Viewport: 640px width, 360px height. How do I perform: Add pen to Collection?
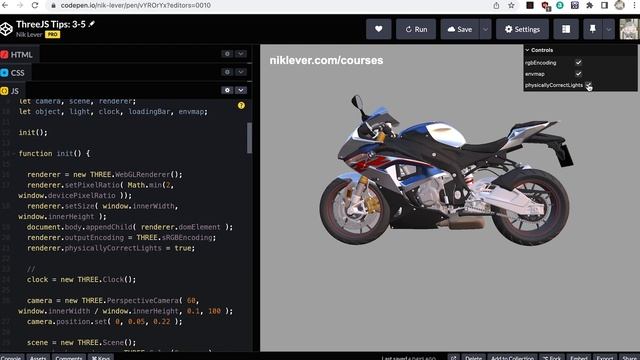pyautogui.click(x=512, y=358)
